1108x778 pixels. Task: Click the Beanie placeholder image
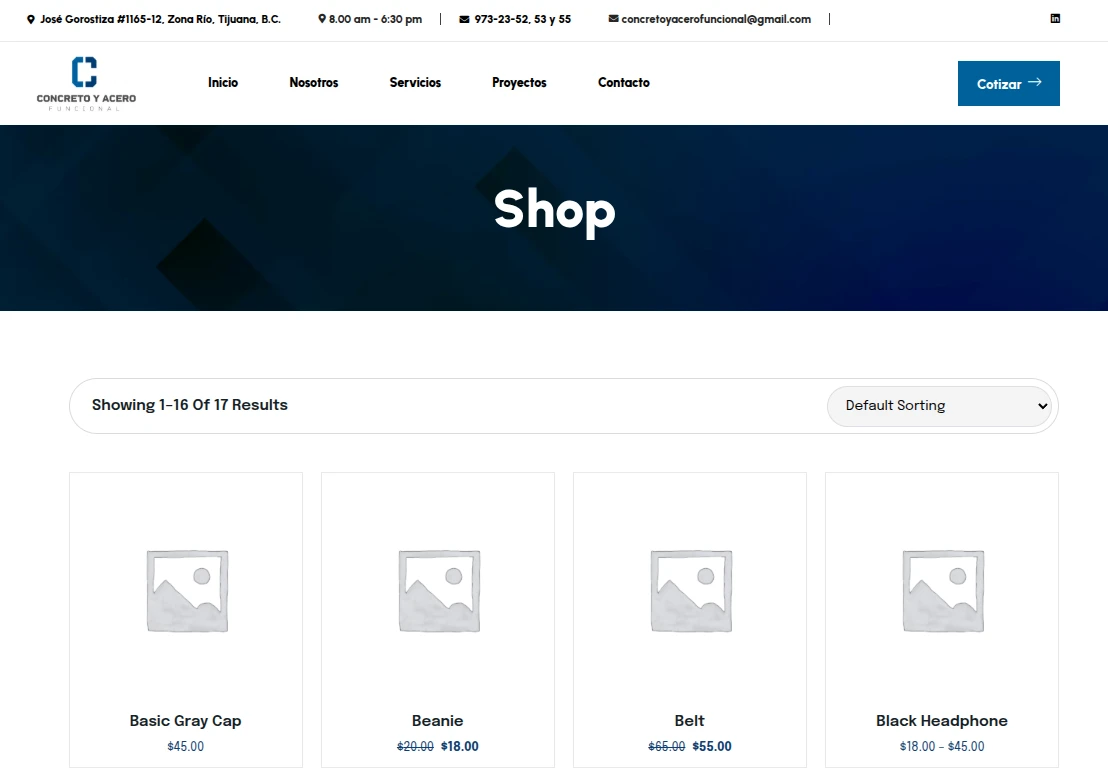tap(440, 591)
